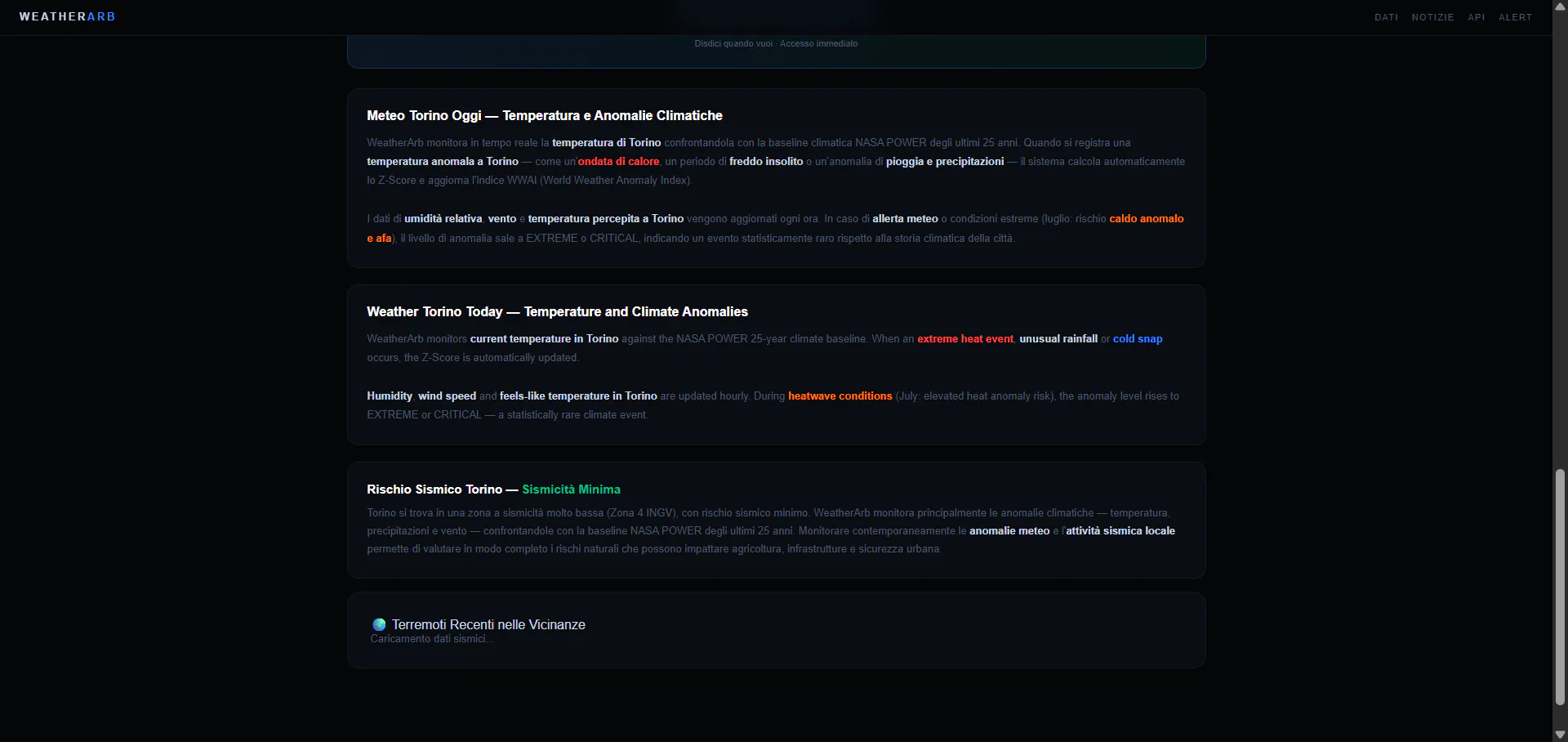Viewport: 1568px width, 742px height.
Task: Click the 'Terremoti Recenti nelle Vicinanze' title
Action: click(x=488, y=624)
